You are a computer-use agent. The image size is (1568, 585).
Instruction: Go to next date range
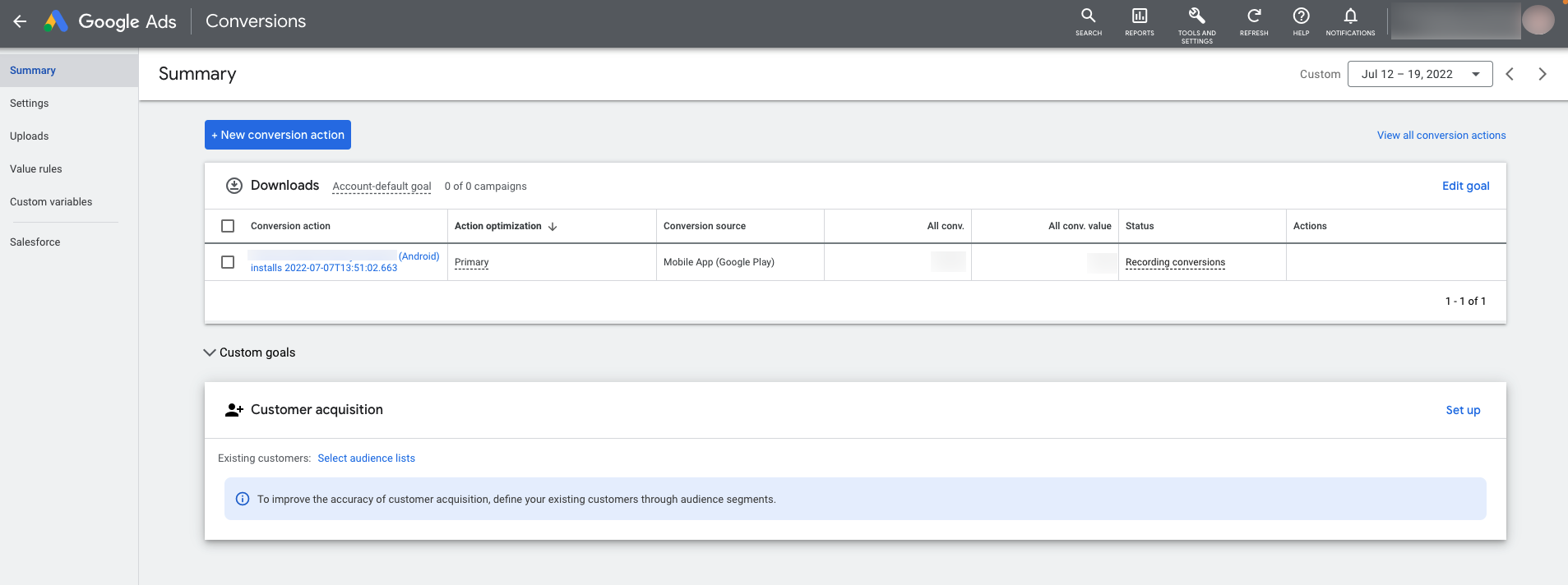[1542, 74]
